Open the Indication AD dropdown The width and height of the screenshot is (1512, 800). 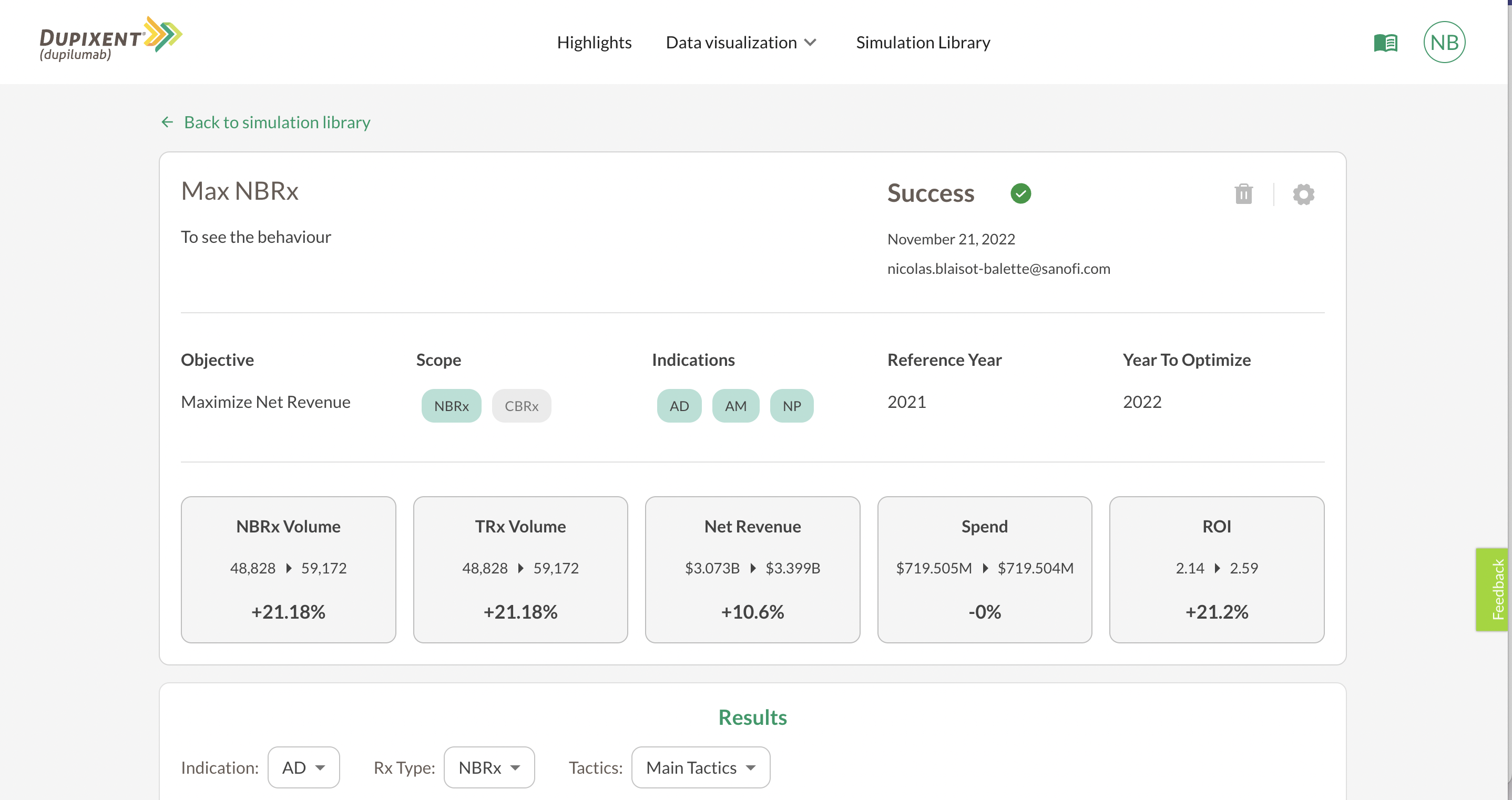coord(303,767)
